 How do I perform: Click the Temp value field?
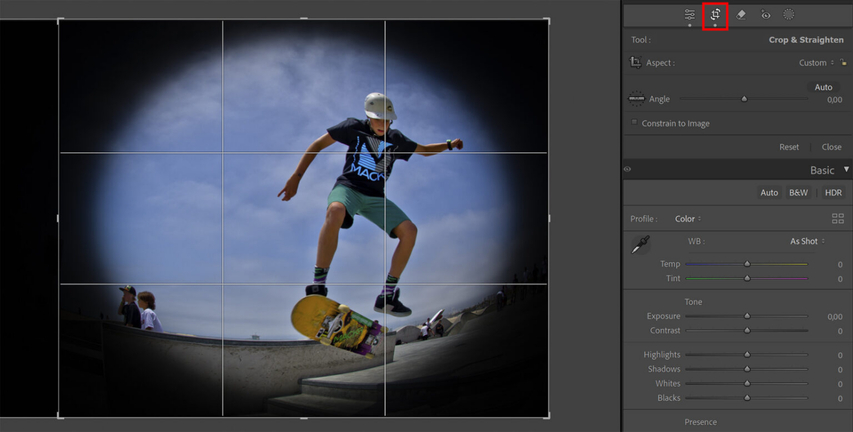pos(839,264)
